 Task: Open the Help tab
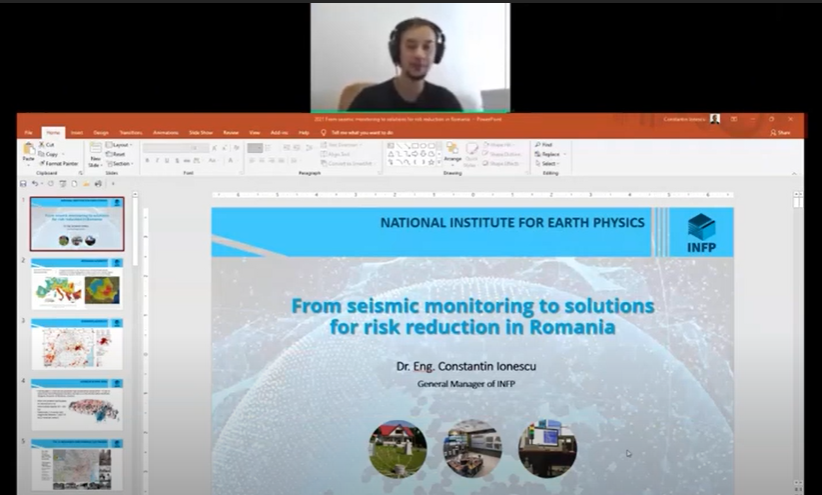(x=304, y=133)
